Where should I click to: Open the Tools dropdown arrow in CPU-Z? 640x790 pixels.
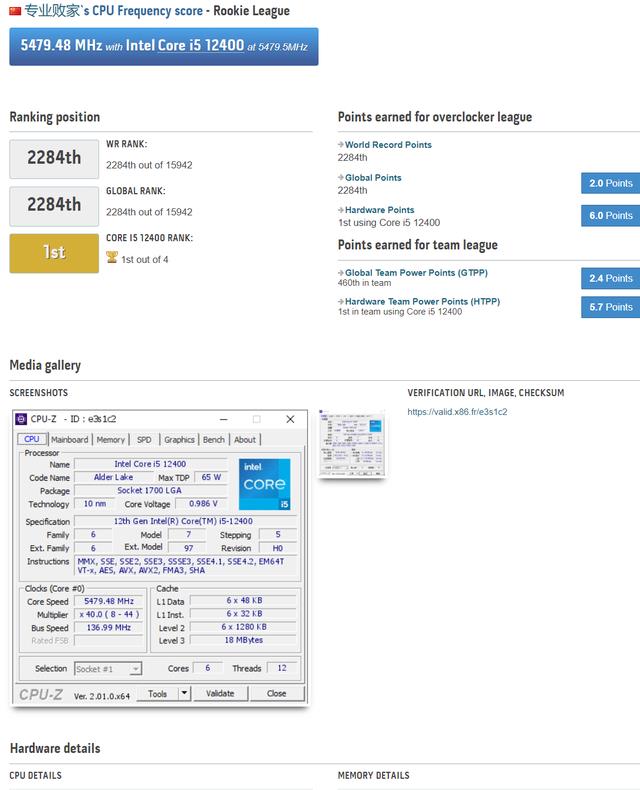pyautogui.click(x=184, y=693)
